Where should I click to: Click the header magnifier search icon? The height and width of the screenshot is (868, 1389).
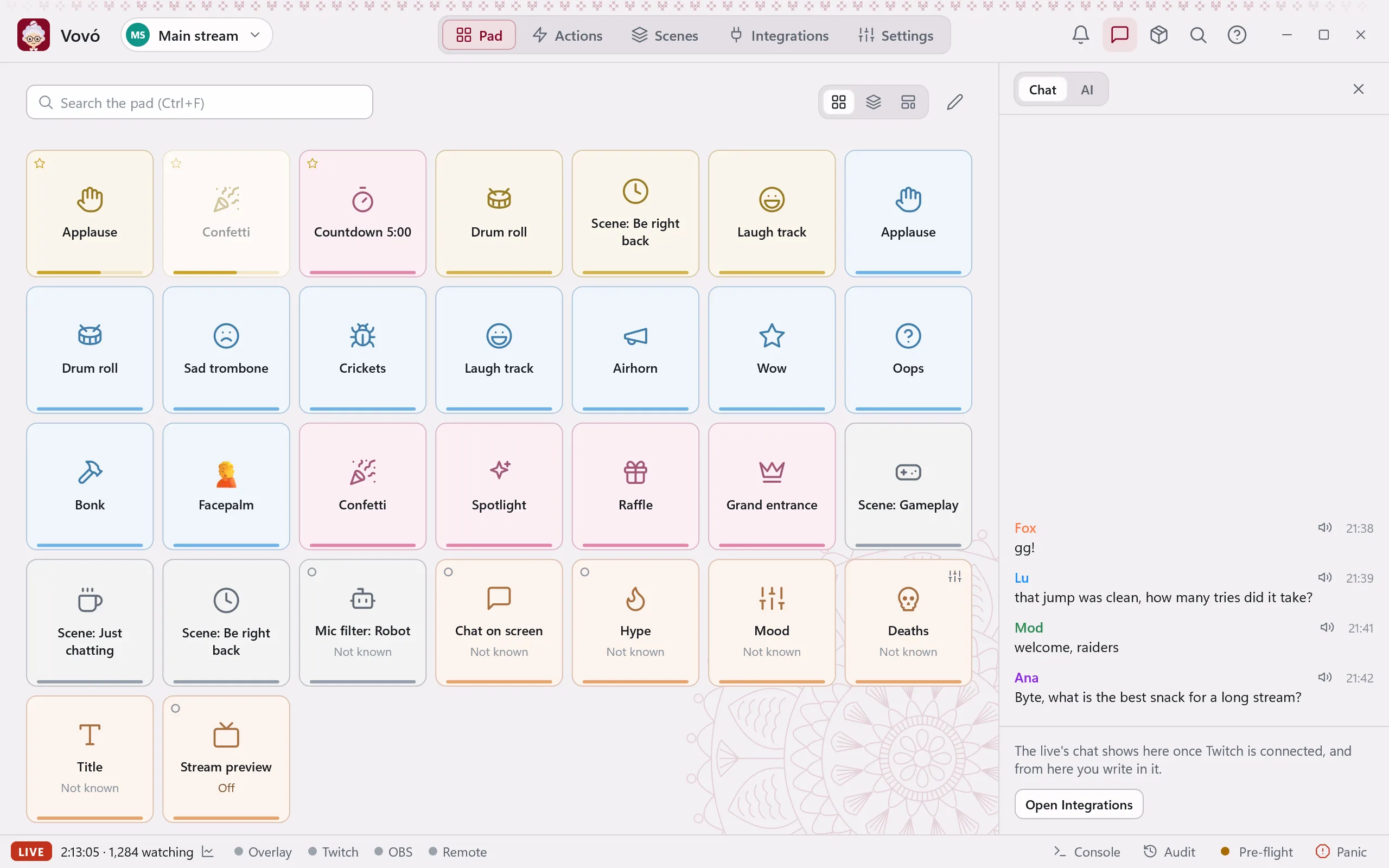click(1198, 35)
